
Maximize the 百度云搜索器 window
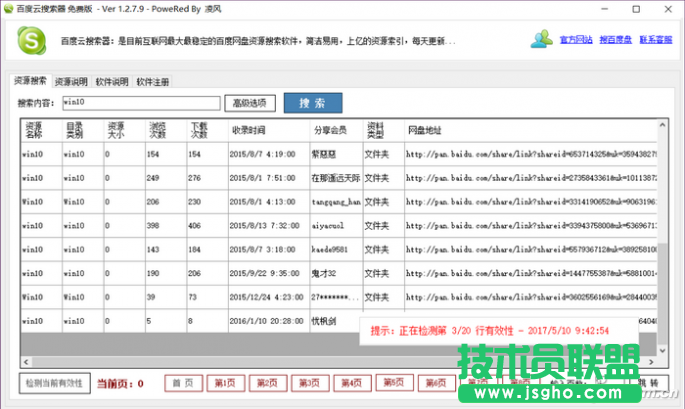[636, 9]
